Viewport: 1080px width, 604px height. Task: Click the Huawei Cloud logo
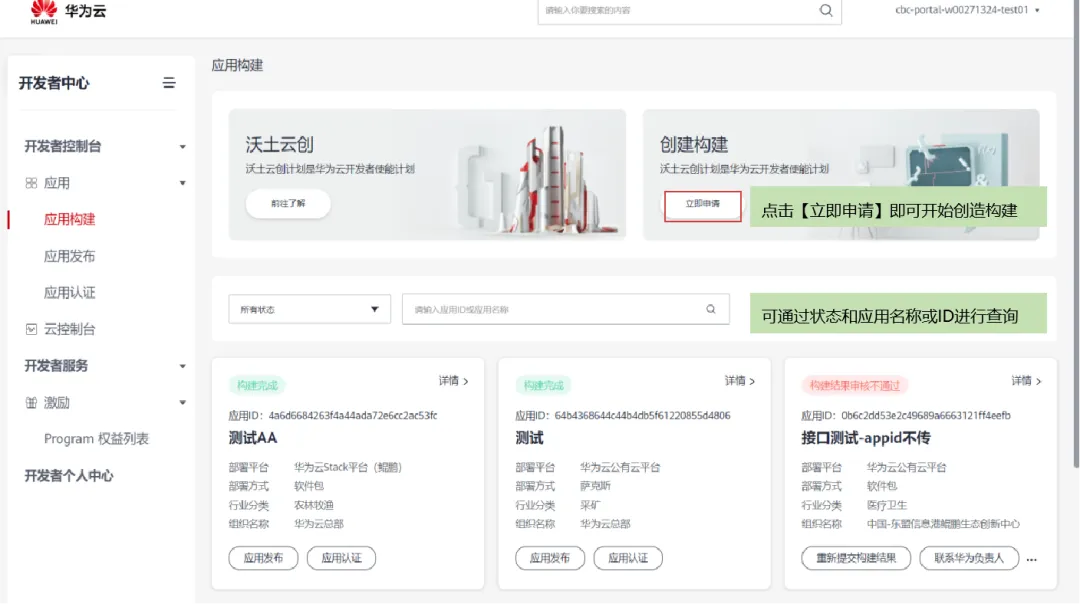coord(68,12)
